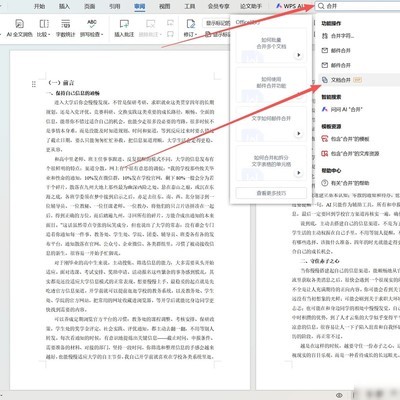Click the greyed 删除批注 delete comment icon
Viewport: 400px width, 400px height.
coord(150,24)
